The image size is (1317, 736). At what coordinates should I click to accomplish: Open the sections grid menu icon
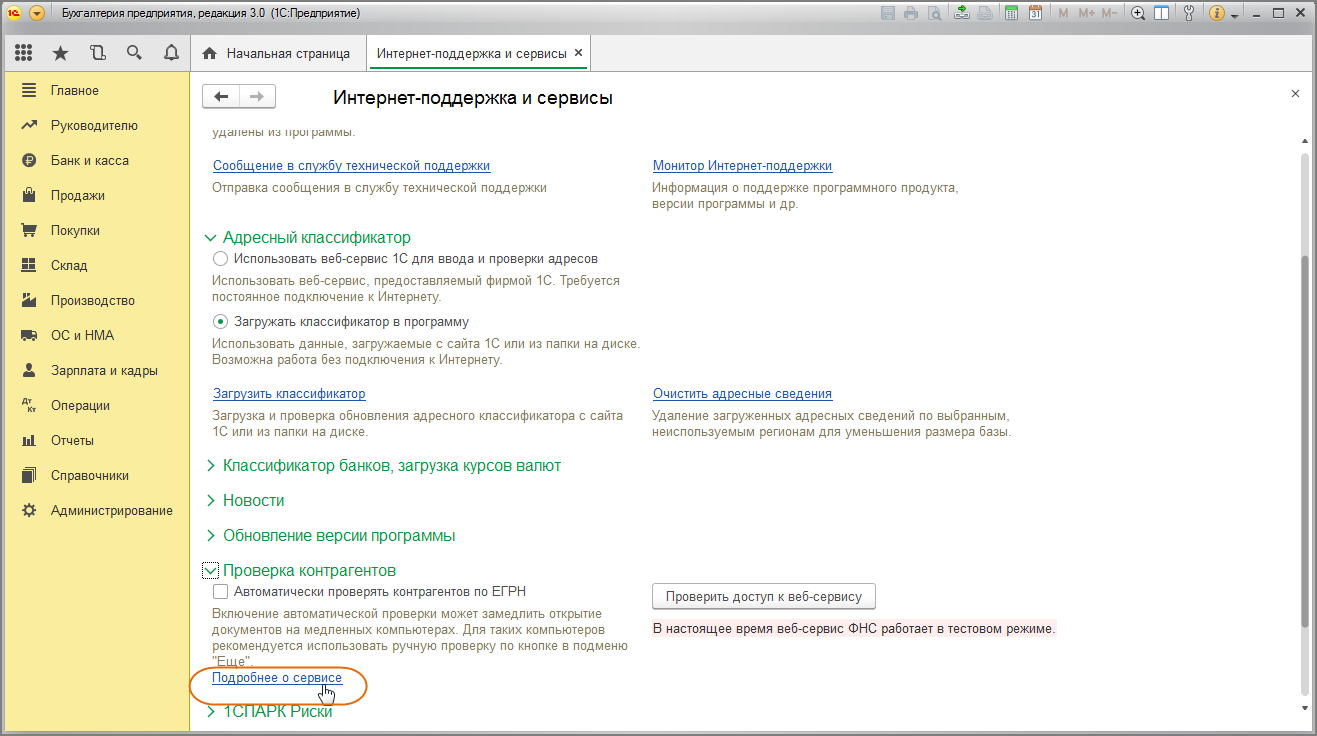click(24, 53)
